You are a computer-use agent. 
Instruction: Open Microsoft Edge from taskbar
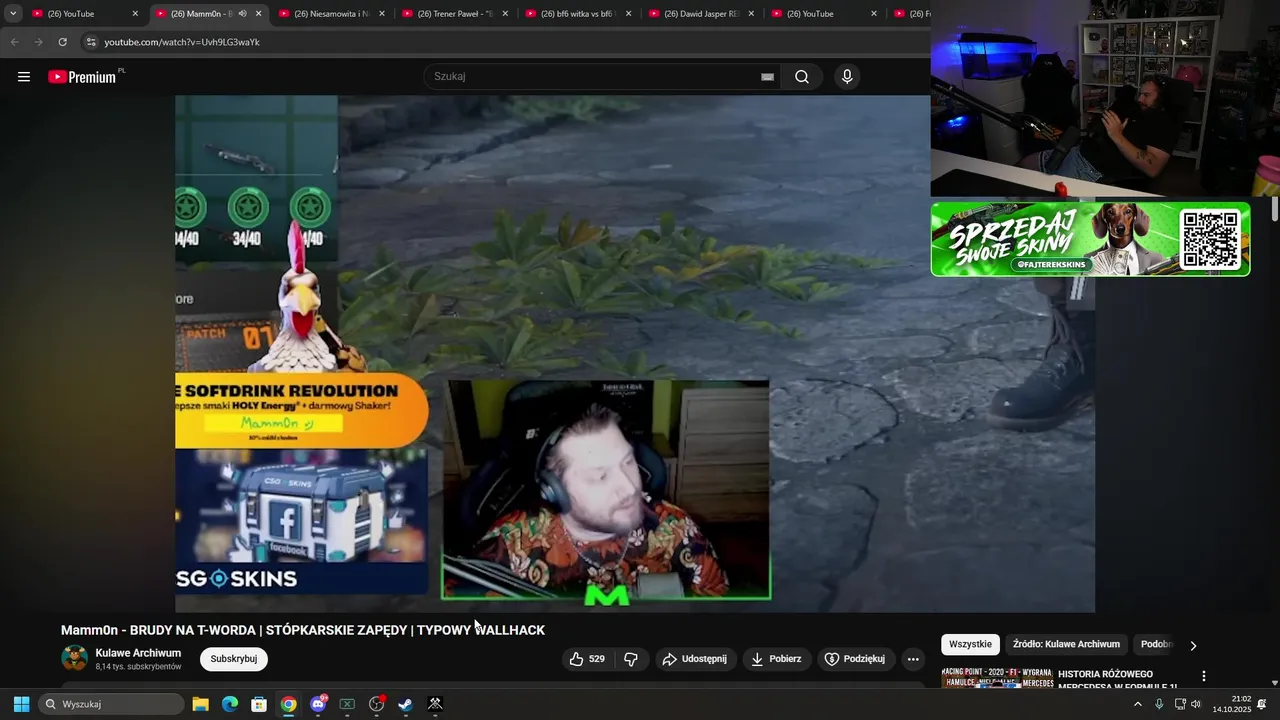point(230,704)
